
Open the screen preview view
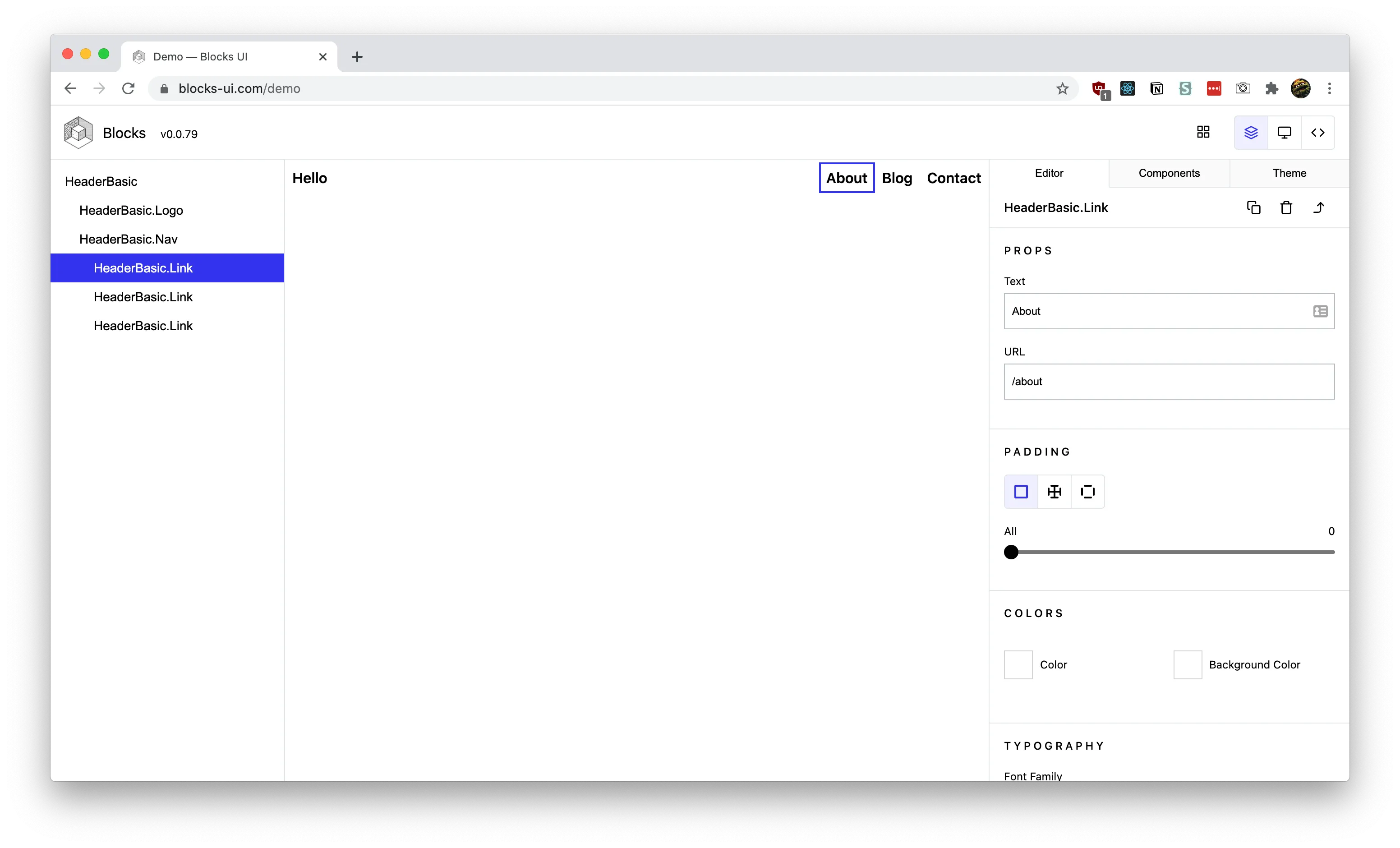[x=1284, y=133]
